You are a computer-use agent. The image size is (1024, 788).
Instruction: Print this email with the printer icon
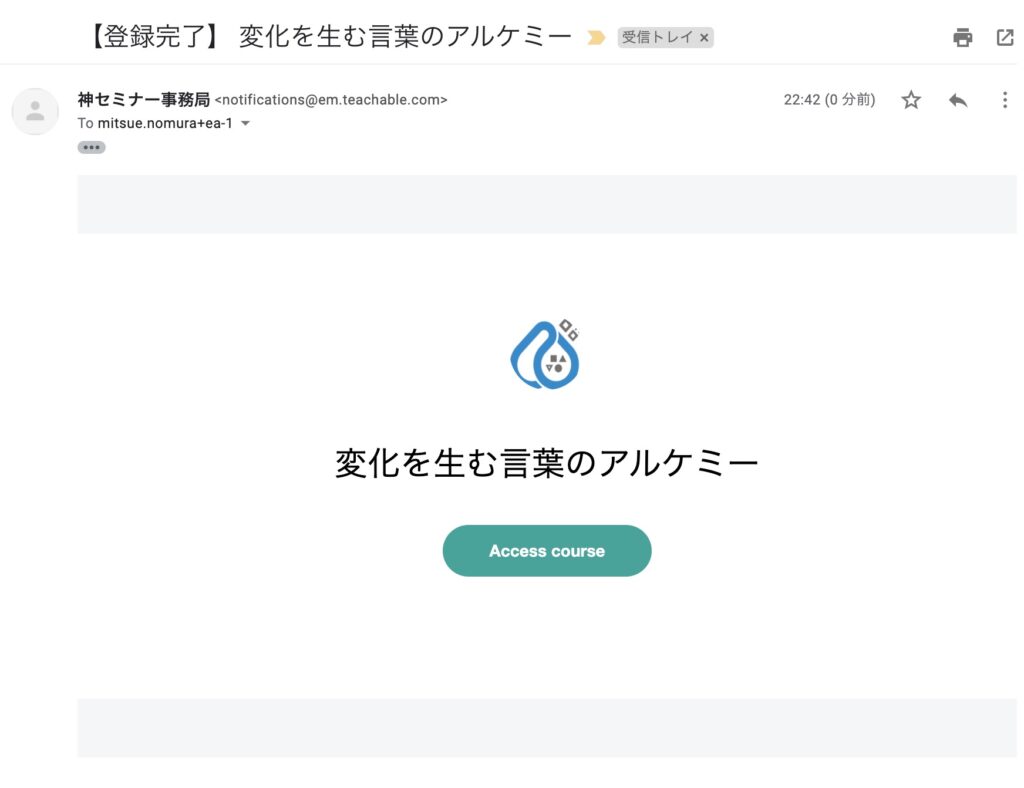coord(962,37)
